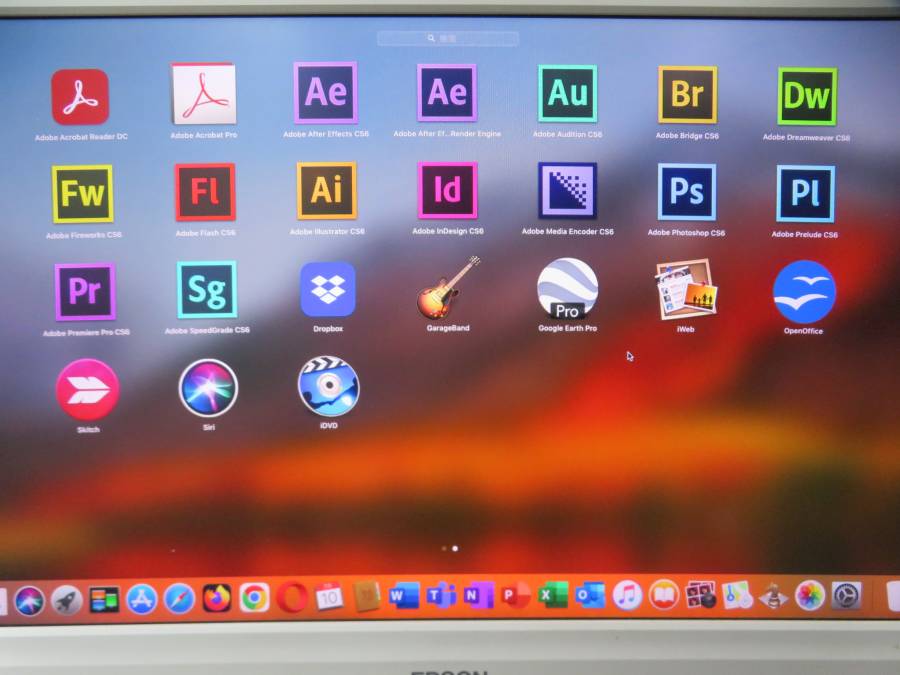Launch Adobe Acrobat Pro
The image size is (900, 675).
(203, 94)
